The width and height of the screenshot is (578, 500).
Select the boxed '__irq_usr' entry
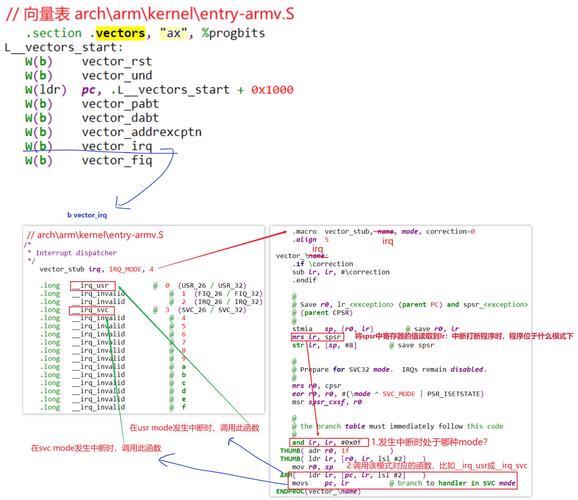93,286
